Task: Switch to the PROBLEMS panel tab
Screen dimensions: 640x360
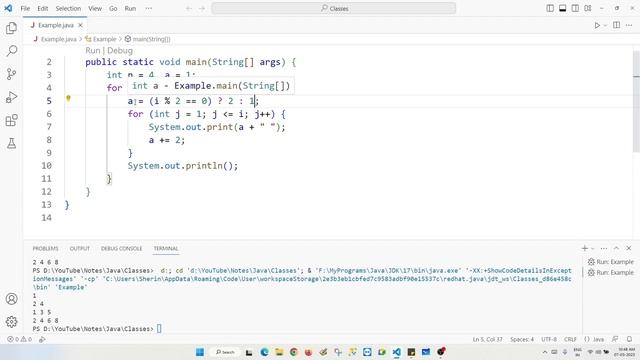Action: tap(45, 249)
